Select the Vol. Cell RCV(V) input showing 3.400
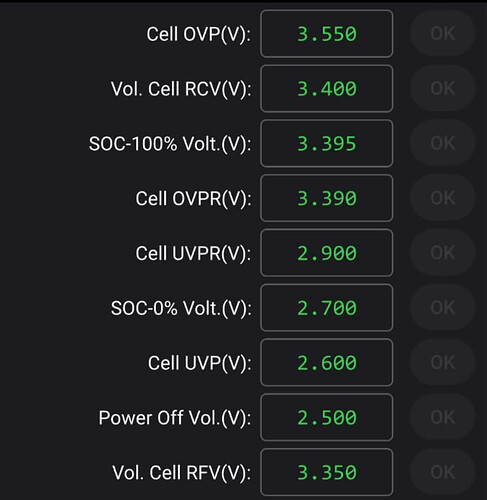The image size is (487, 500). tap(326, 89)
